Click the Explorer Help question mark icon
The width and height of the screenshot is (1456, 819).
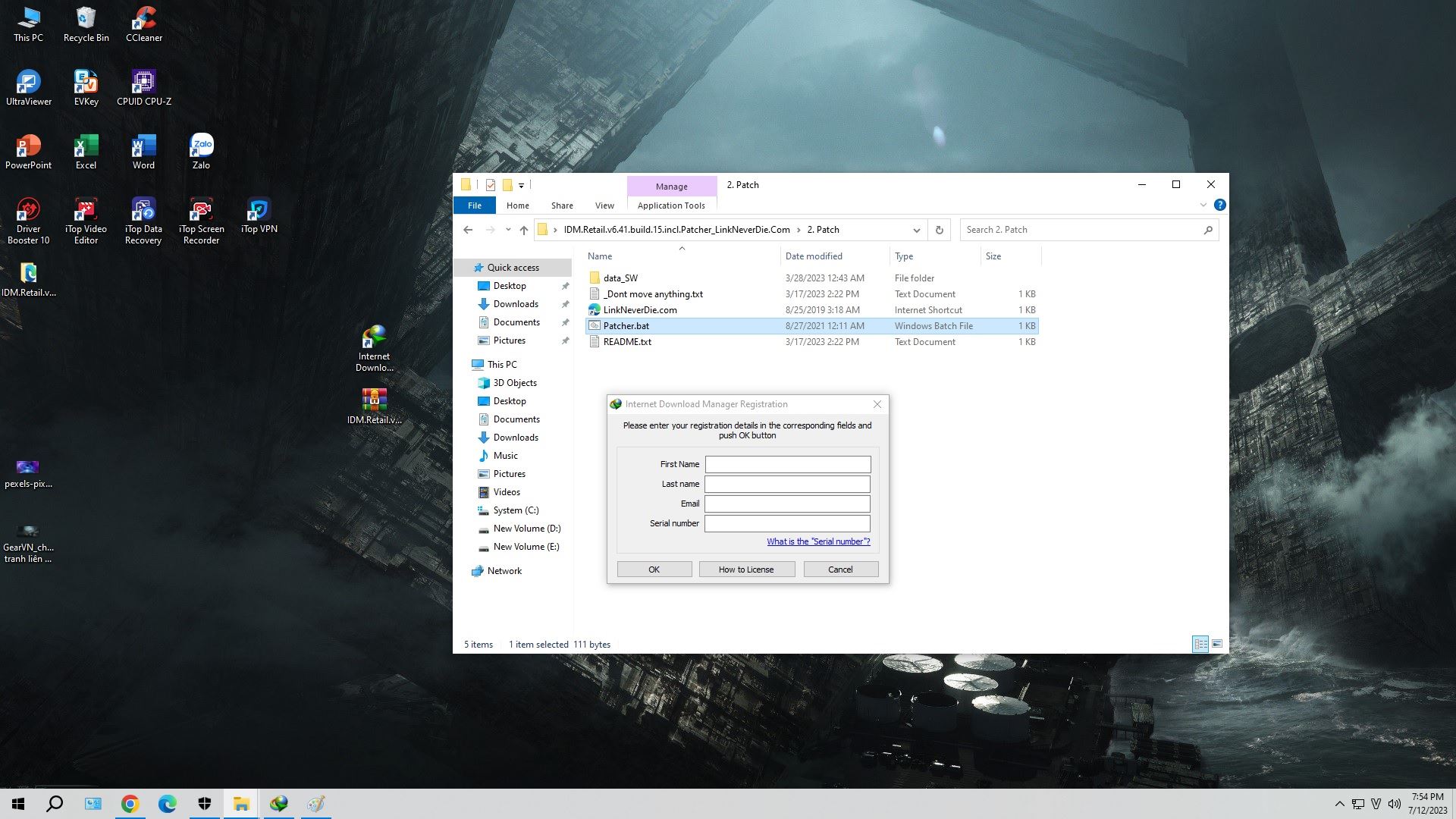[1219, 205]
